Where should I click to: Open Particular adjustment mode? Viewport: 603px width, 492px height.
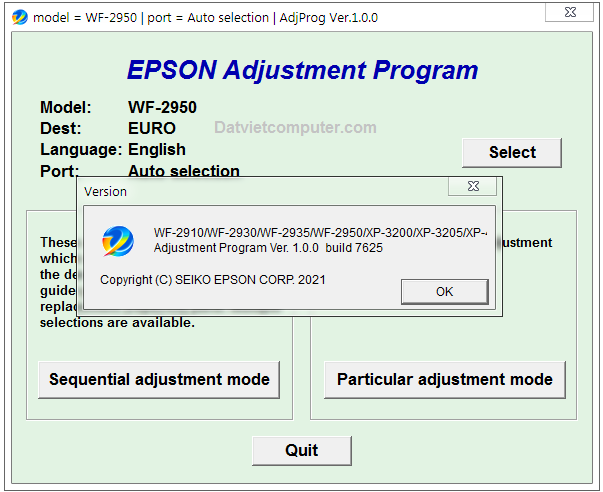point(444,380)
